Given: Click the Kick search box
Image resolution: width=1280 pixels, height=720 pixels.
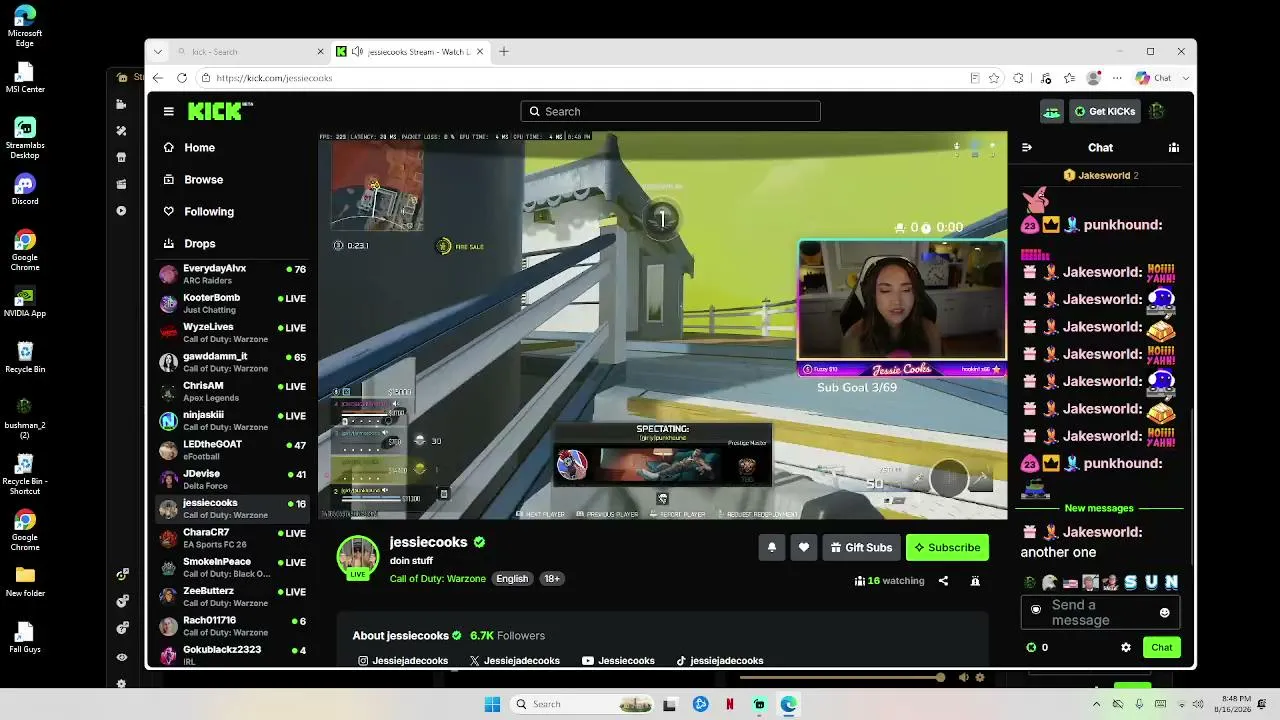Looking at the screenshot, I should (670, 112).
